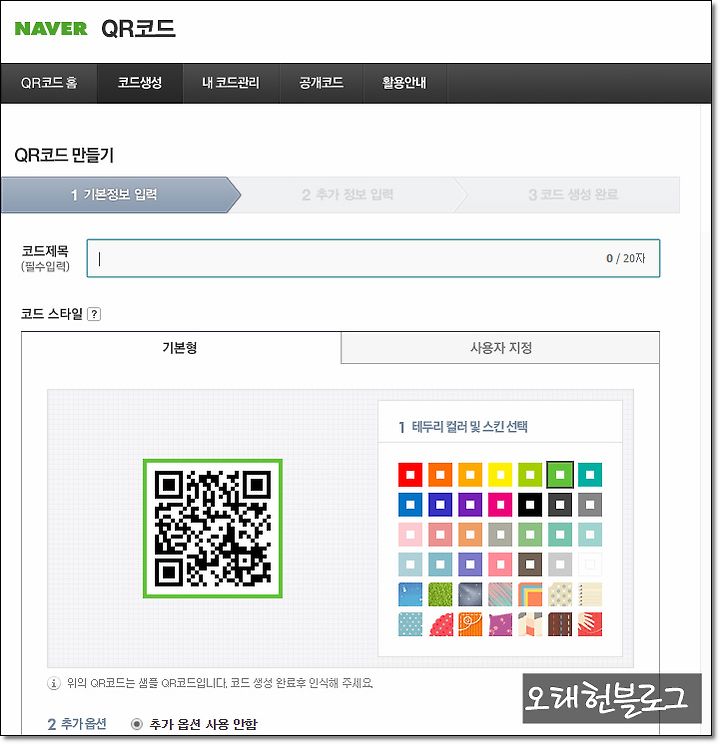
Task: Apply the light silver border color
Action: pyautogui.click(x=560, y=564)
